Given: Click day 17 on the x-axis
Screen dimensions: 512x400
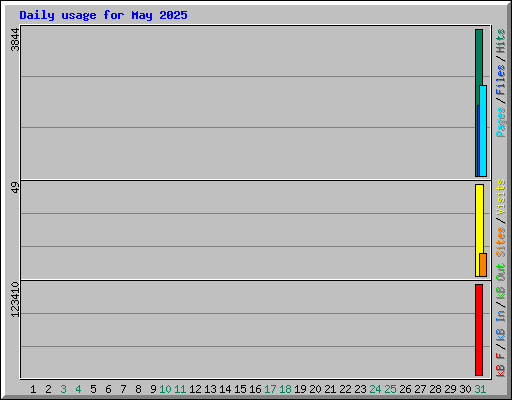Looking at the screenshot, I should click(270, 389).
